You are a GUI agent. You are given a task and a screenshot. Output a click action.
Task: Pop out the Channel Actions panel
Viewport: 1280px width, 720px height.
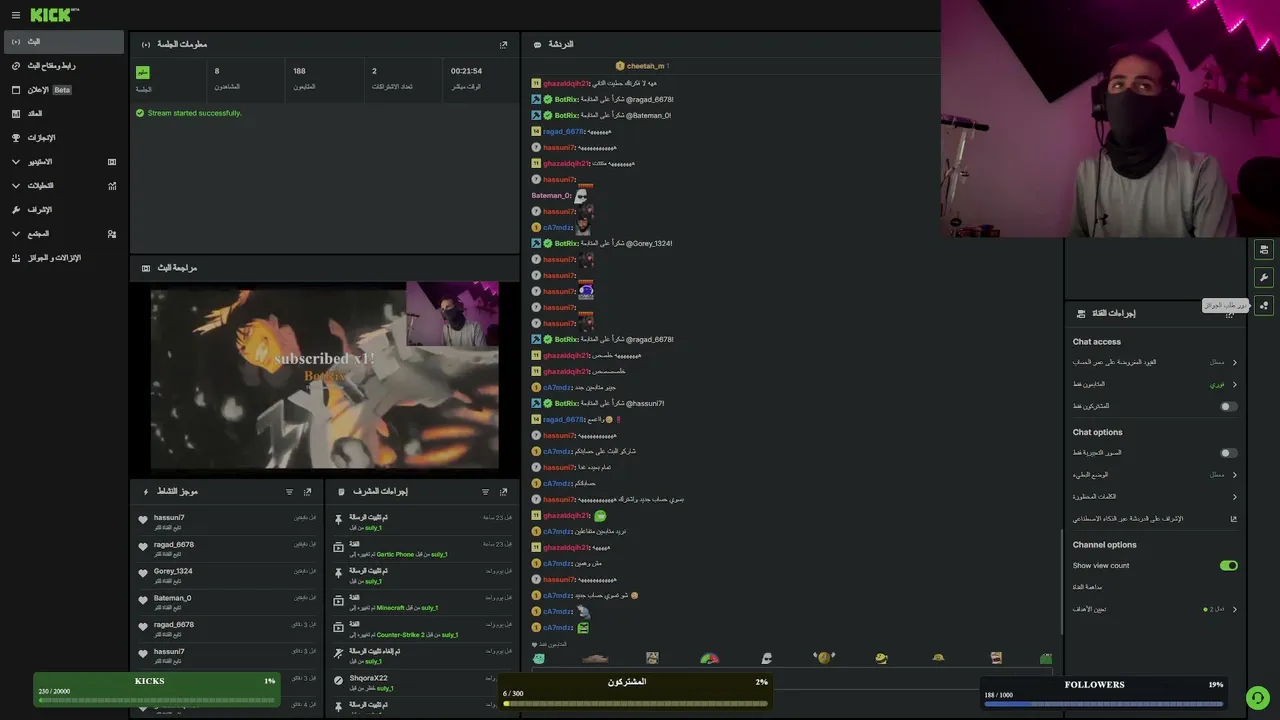[x=1230, y=314]
